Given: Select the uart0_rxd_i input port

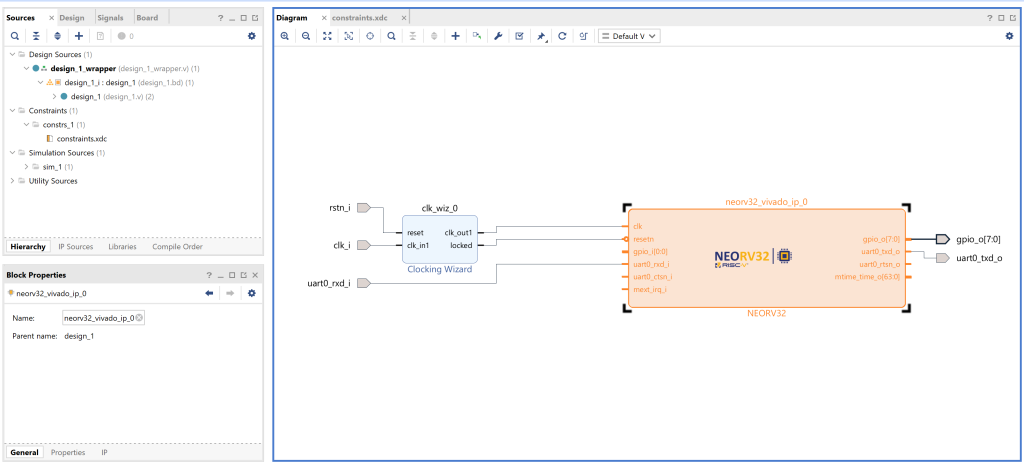Looking at the screenshot, I should [x=364, y=283].
